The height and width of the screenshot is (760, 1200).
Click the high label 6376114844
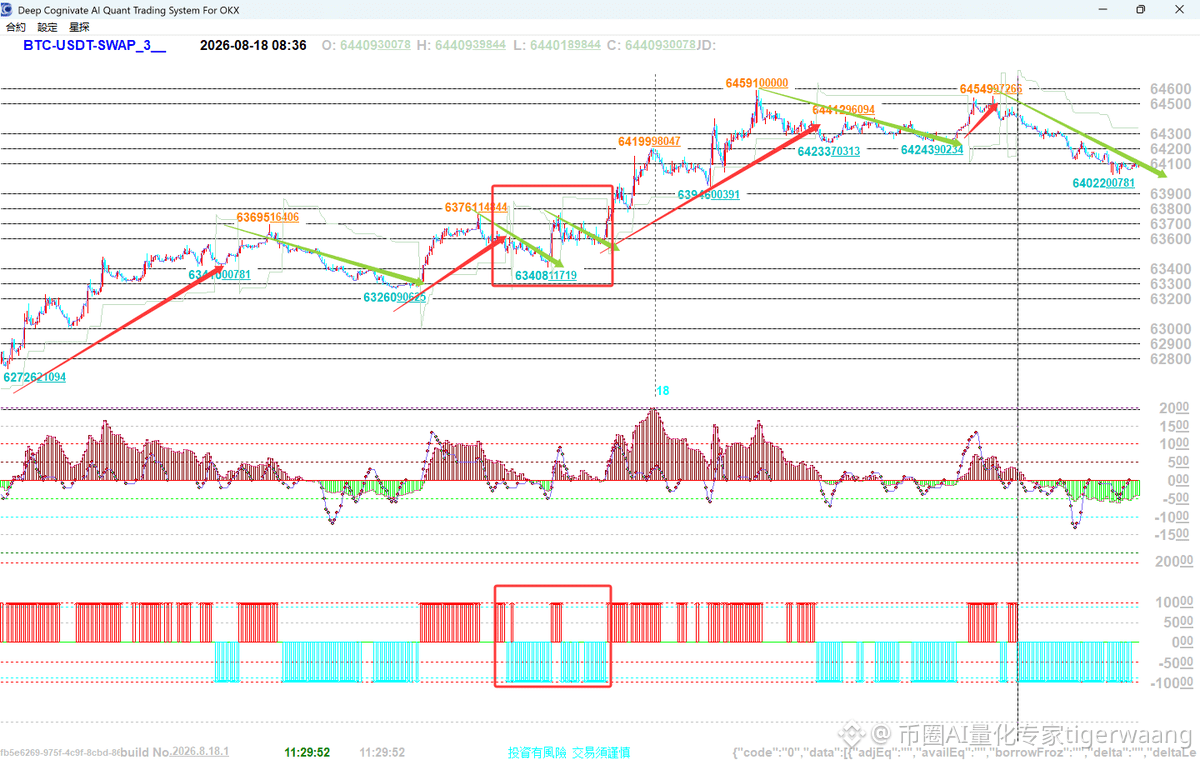pos(477,208)
